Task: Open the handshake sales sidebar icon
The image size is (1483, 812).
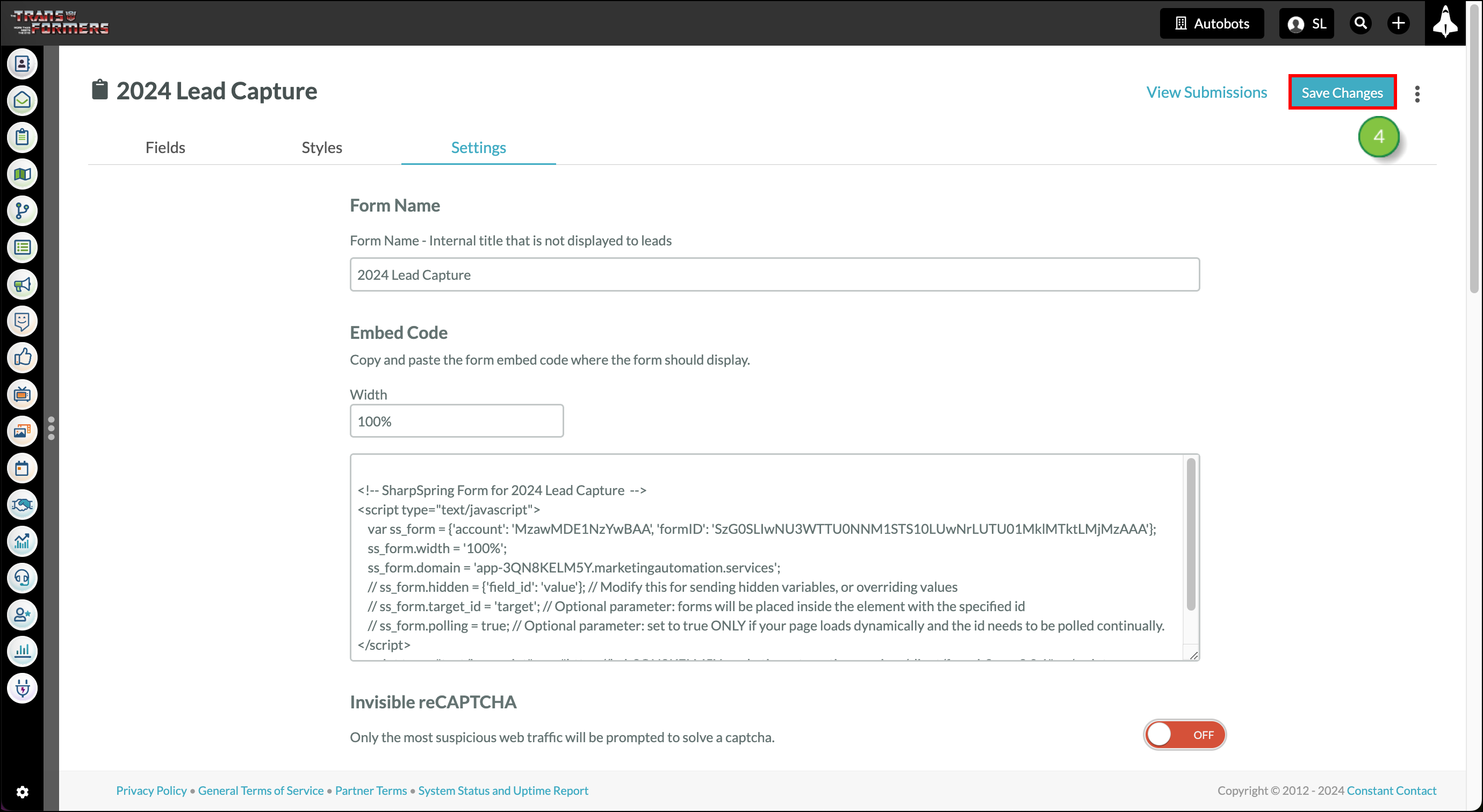Action: [x=22, y=505]
